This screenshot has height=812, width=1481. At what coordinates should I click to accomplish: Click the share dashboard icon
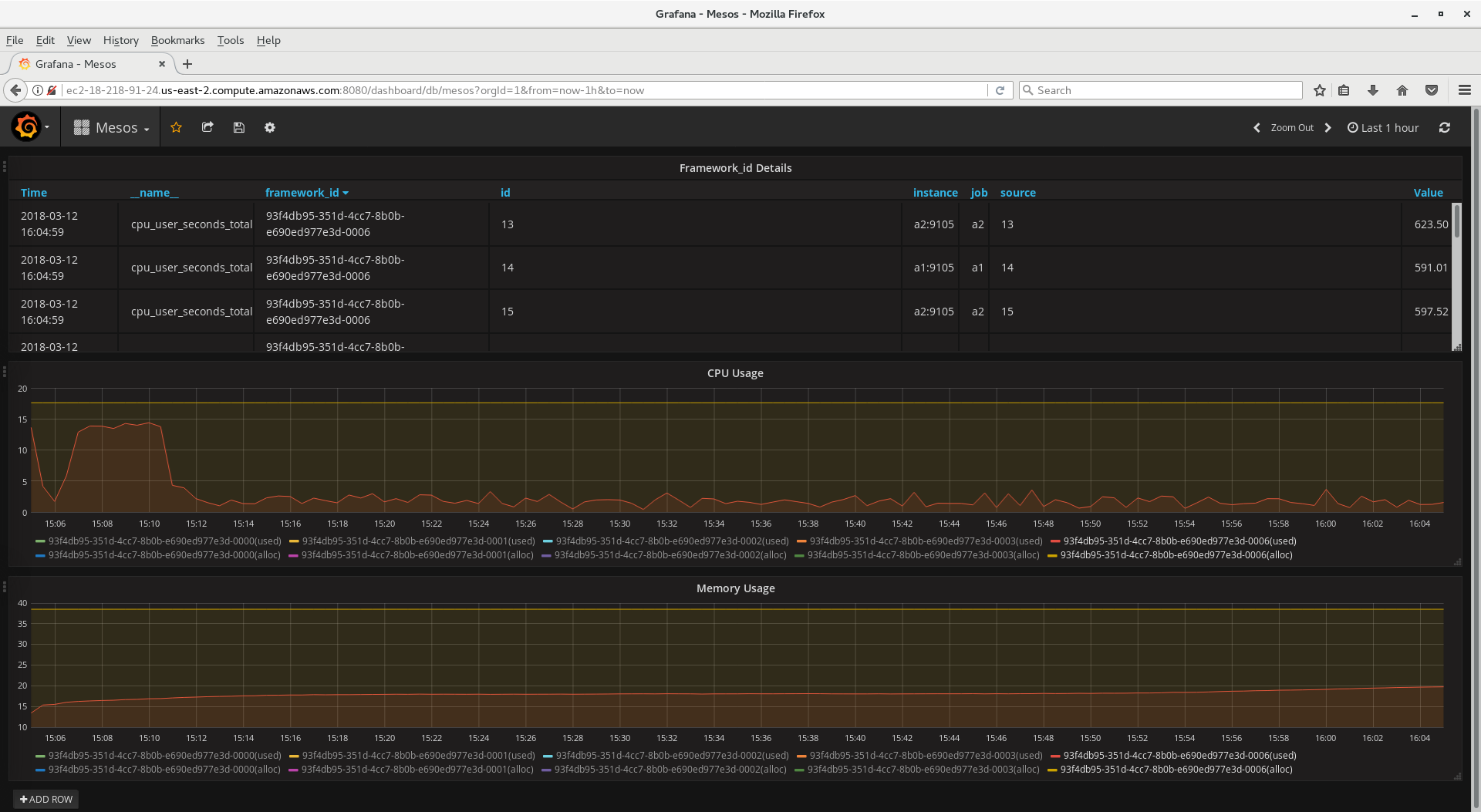pos(207,127)
